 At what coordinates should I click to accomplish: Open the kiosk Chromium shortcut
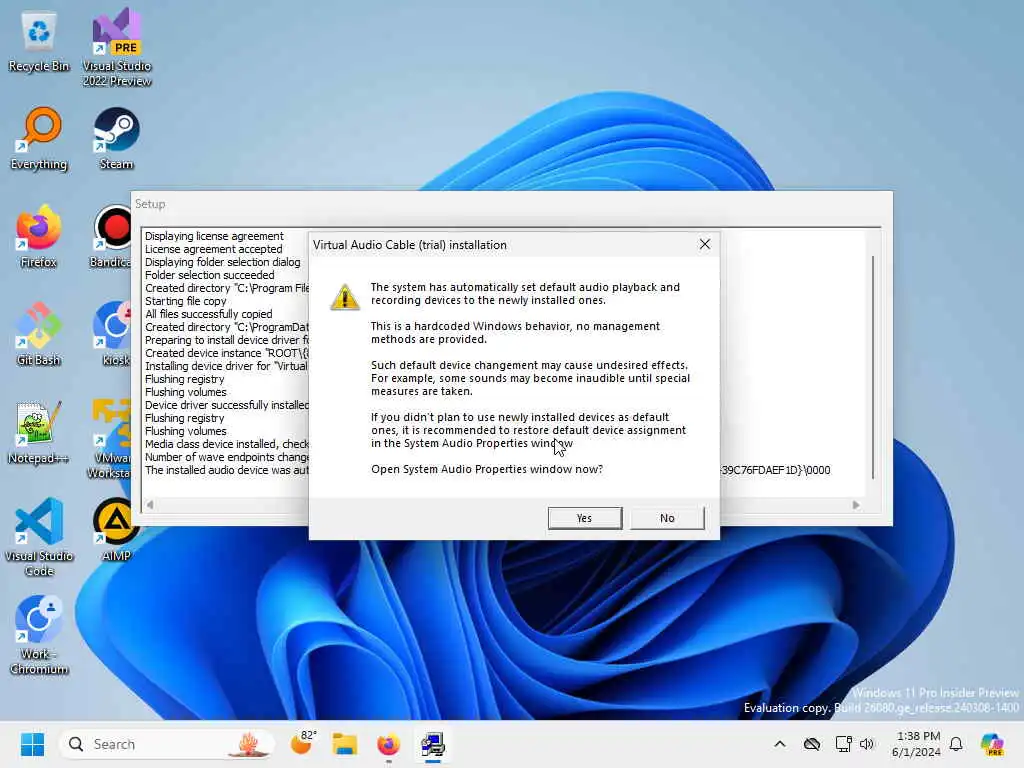[x=114, y=334]
